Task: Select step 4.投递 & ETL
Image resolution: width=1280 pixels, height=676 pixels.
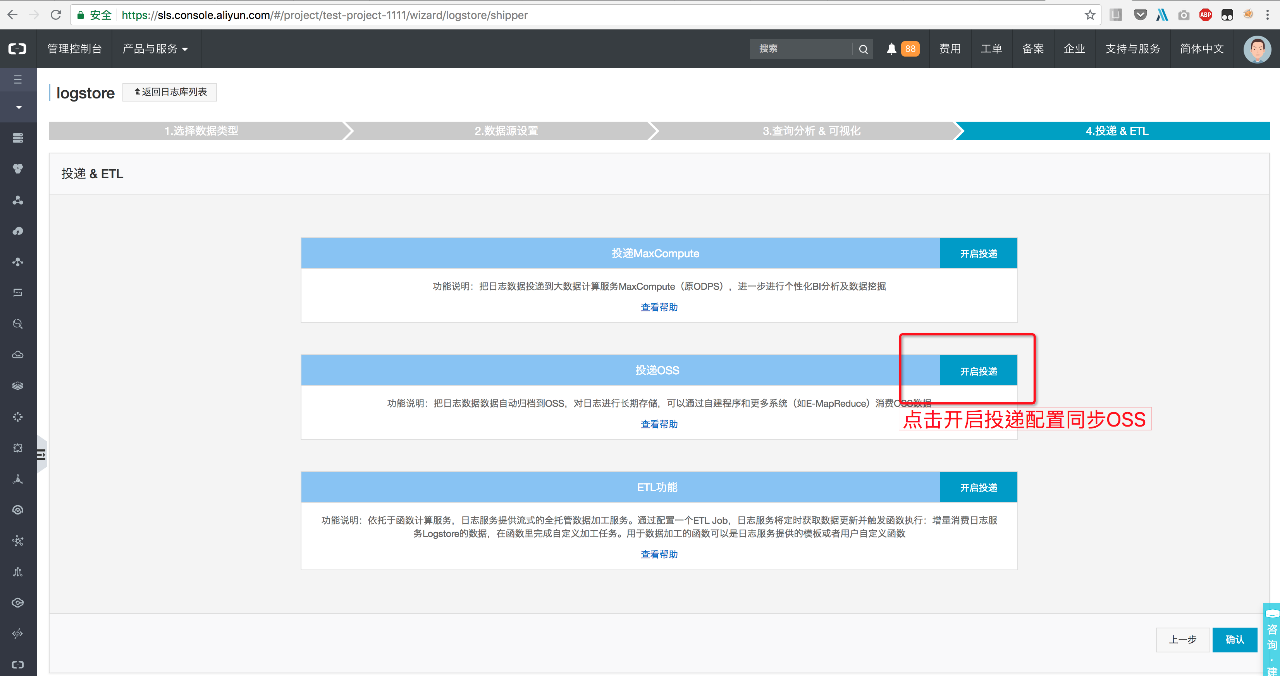Action: click(x=1115, y=131)
